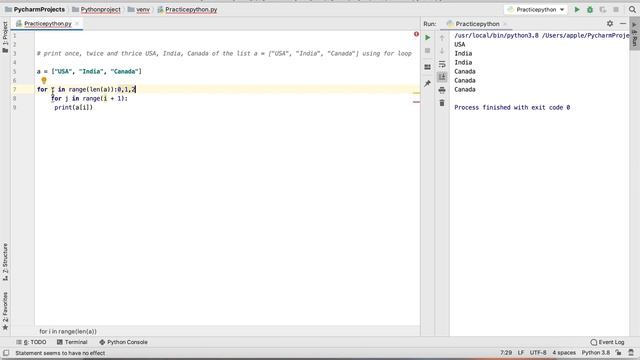Screen dimensions: 640x360
Task: Close the Practicepython run tab
Action: pos(505,24)
